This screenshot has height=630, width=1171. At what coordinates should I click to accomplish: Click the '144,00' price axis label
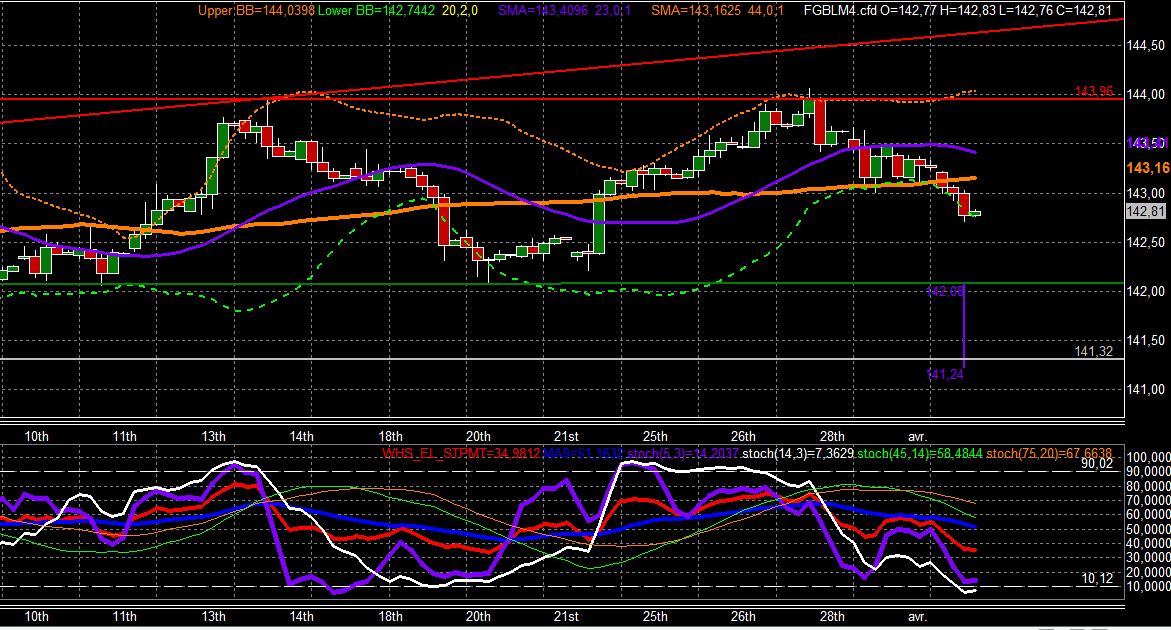(1146, 94)
